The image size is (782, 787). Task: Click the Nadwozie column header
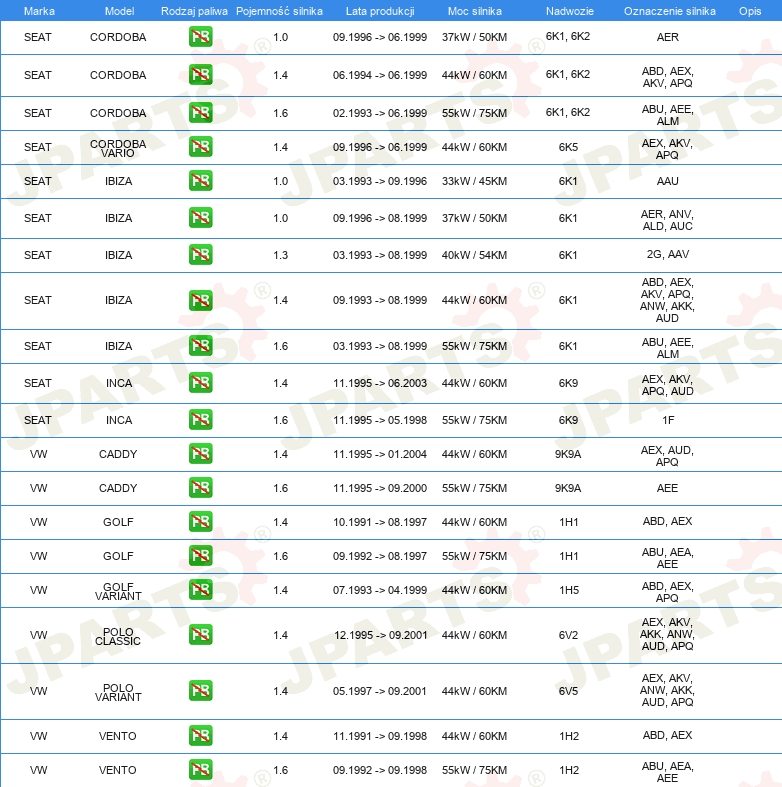tap(570, 11)
